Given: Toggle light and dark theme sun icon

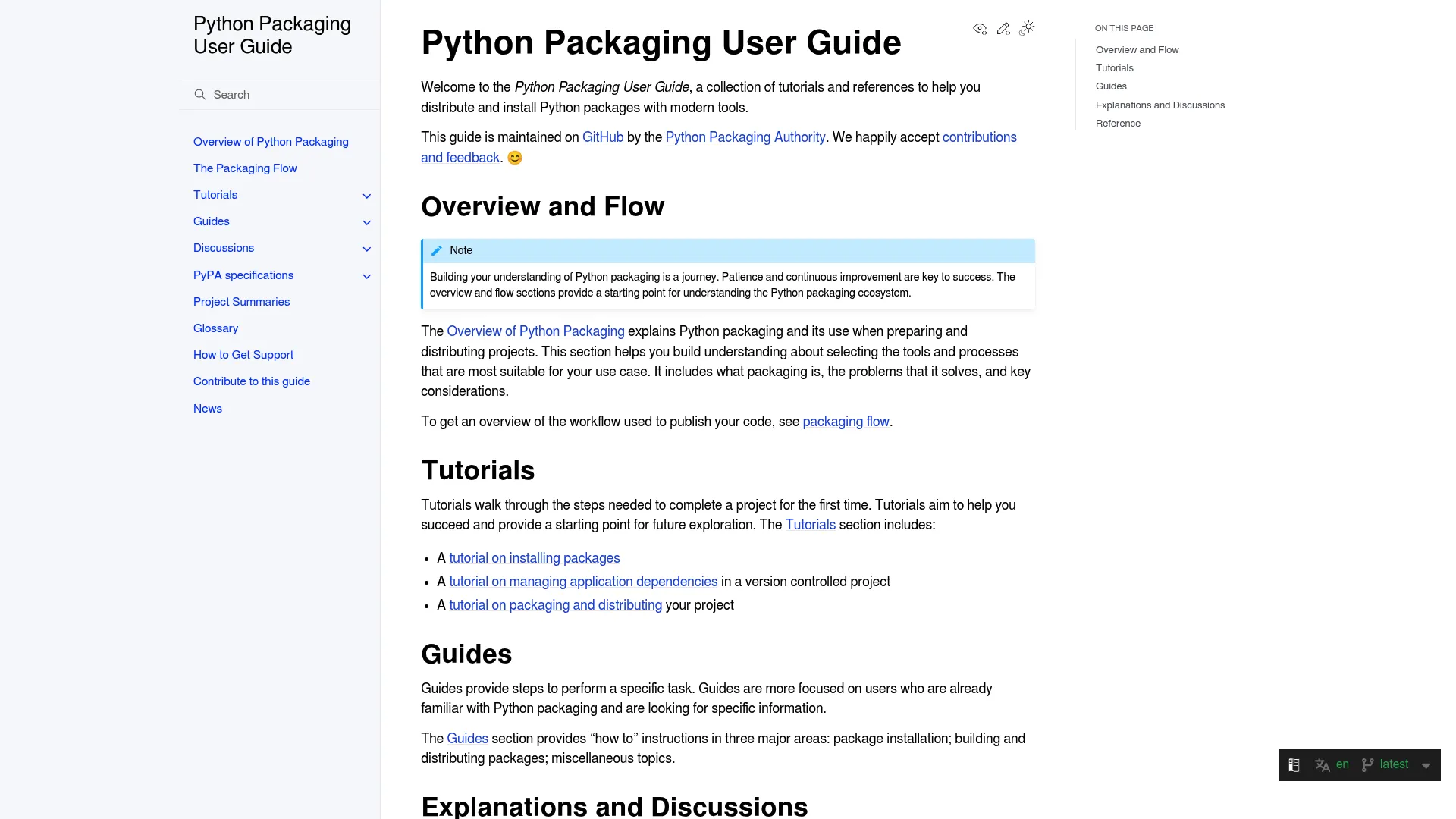Looking at the screenshot, I should [x=1027, y=28].
